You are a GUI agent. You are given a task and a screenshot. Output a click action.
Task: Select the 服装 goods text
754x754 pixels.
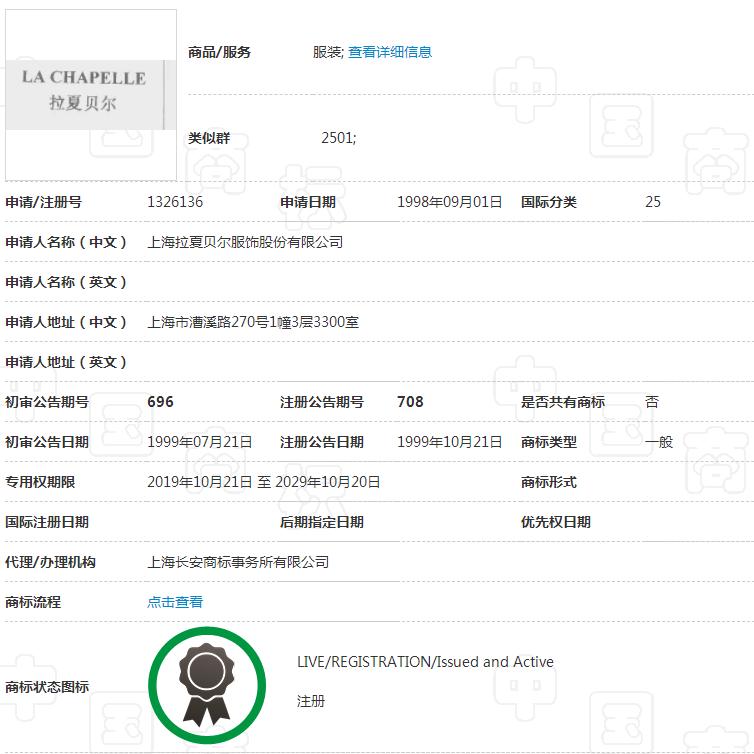point(327,52)
